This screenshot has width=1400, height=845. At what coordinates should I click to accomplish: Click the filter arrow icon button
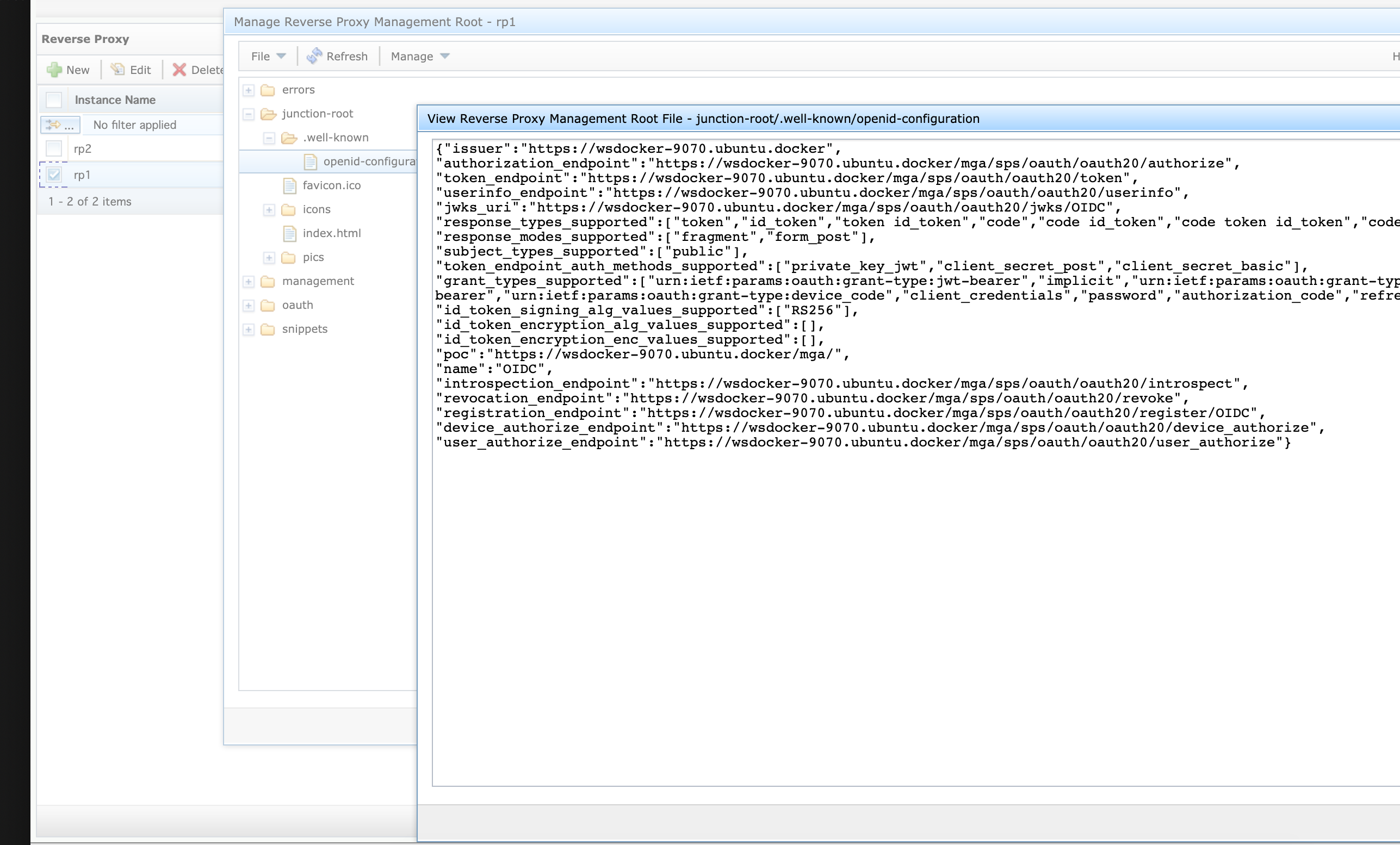tap(60, 125)
